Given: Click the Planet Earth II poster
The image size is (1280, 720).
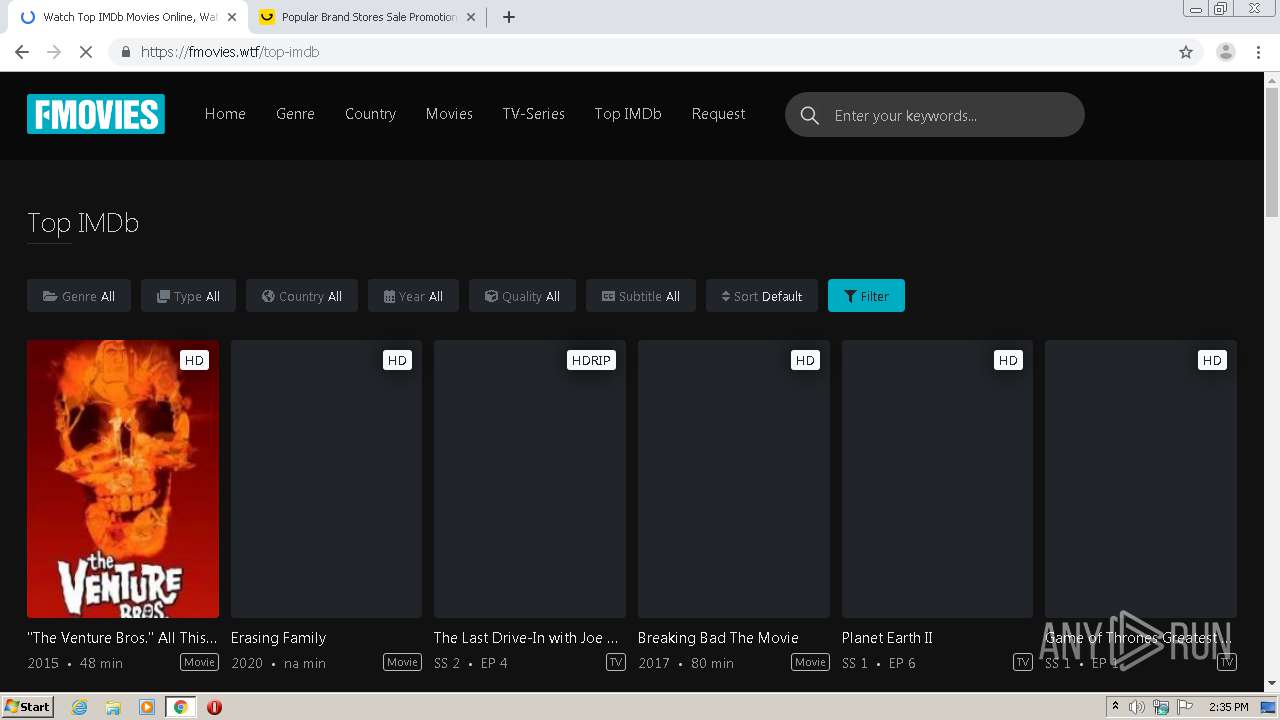Looking at the screenshot, I should [937, 479].
